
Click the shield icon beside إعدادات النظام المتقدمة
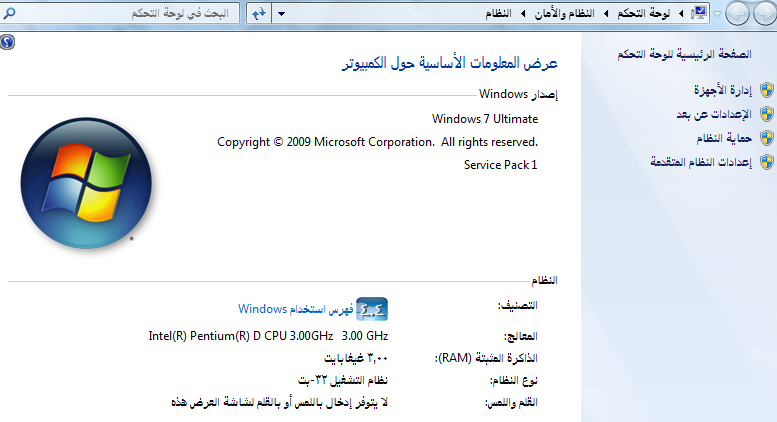(x=767, y=162)
